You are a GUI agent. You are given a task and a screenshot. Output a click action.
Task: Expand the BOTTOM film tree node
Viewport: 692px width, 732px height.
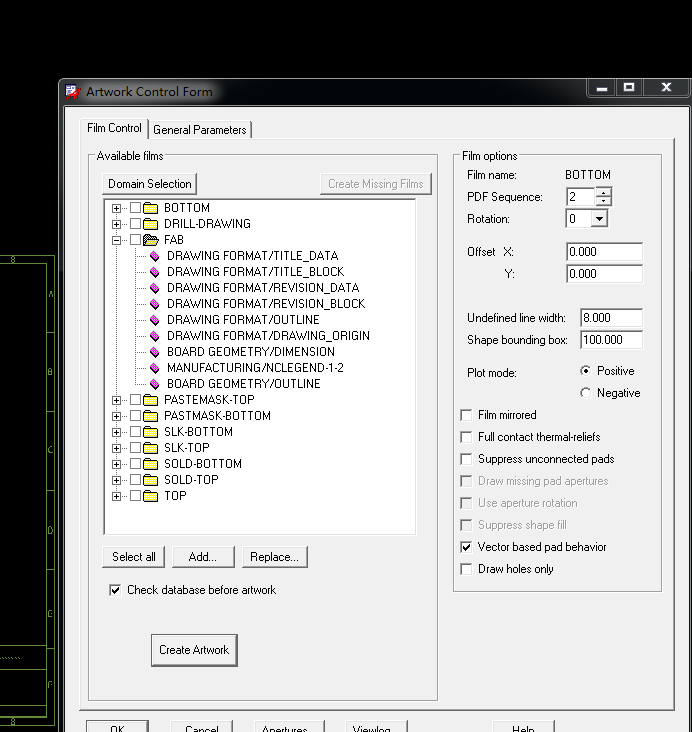click(117, 208)
